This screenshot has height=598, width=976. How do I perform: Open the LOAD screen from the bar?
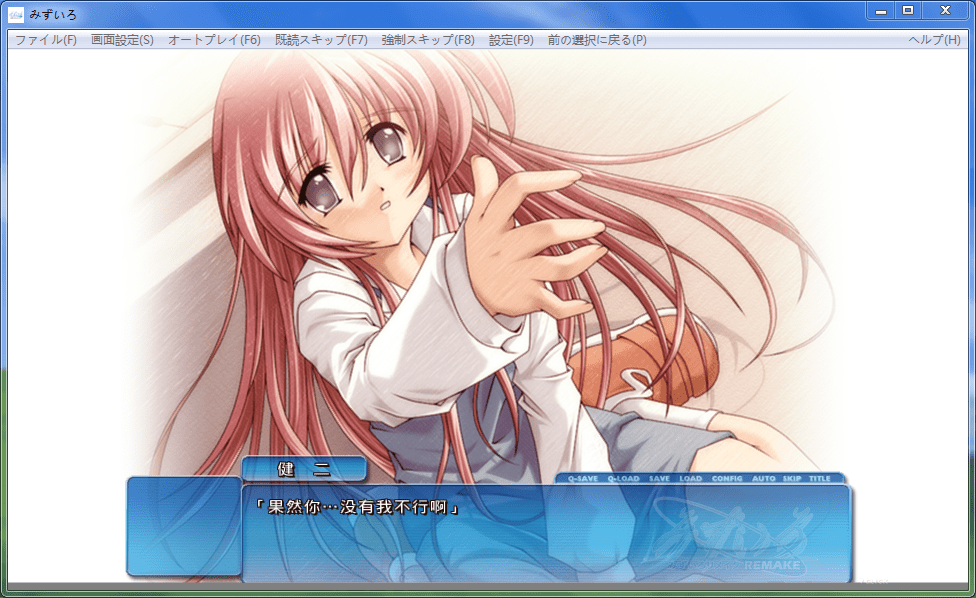690,479
